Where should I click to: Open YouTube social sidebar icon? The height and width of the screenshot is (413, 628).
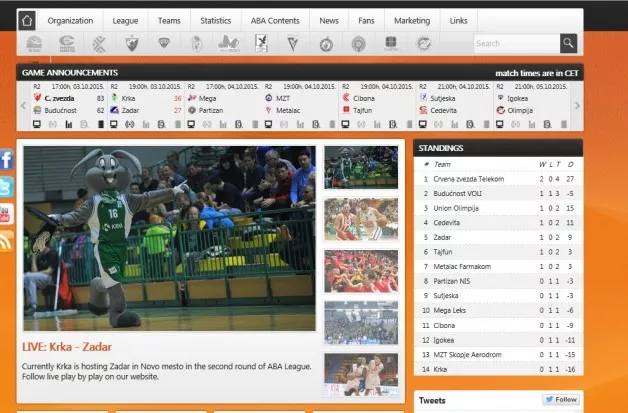(x=6, y=214)
